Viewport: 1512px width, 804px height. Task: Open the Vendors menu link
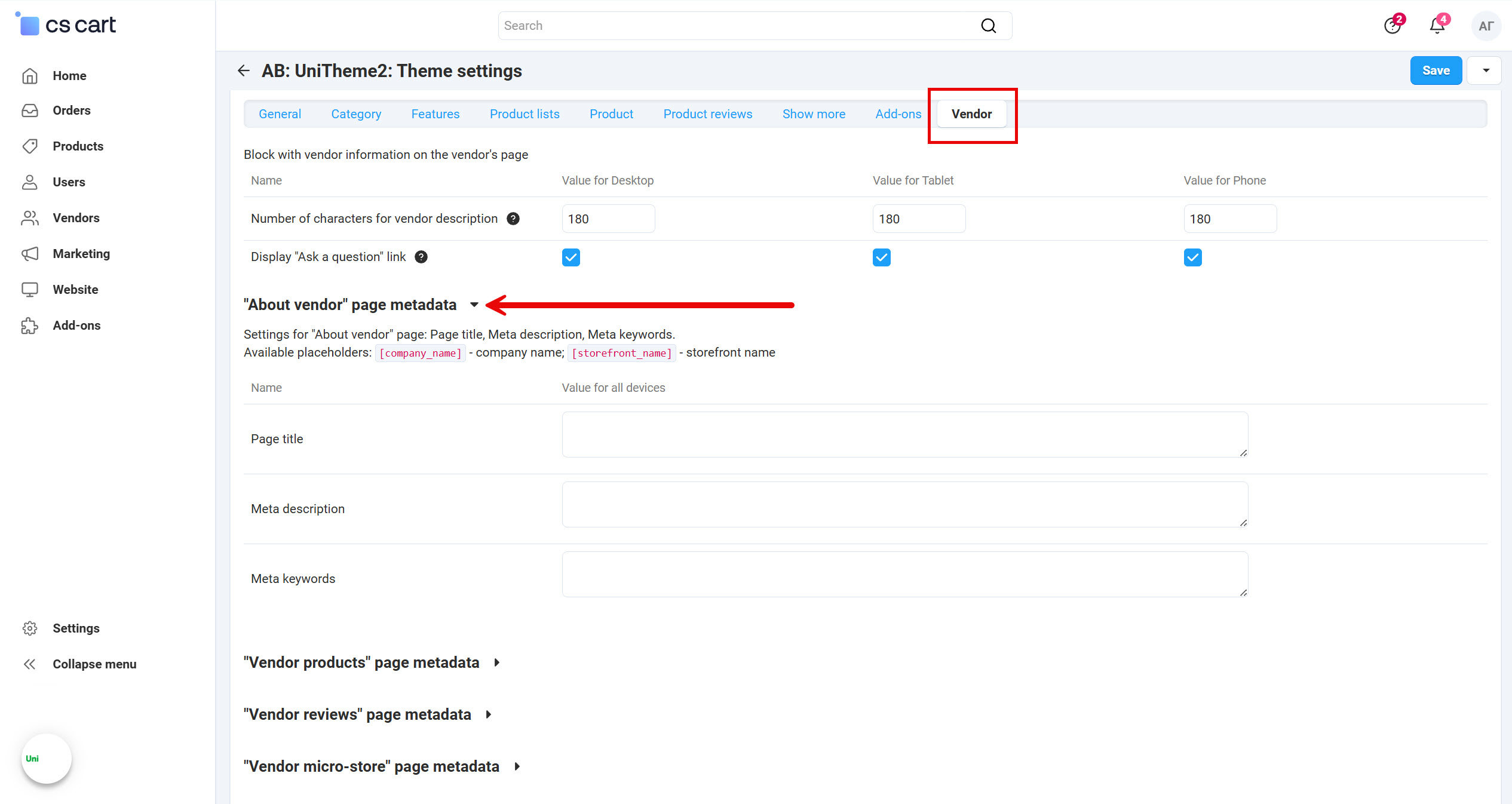click(76, 218)
